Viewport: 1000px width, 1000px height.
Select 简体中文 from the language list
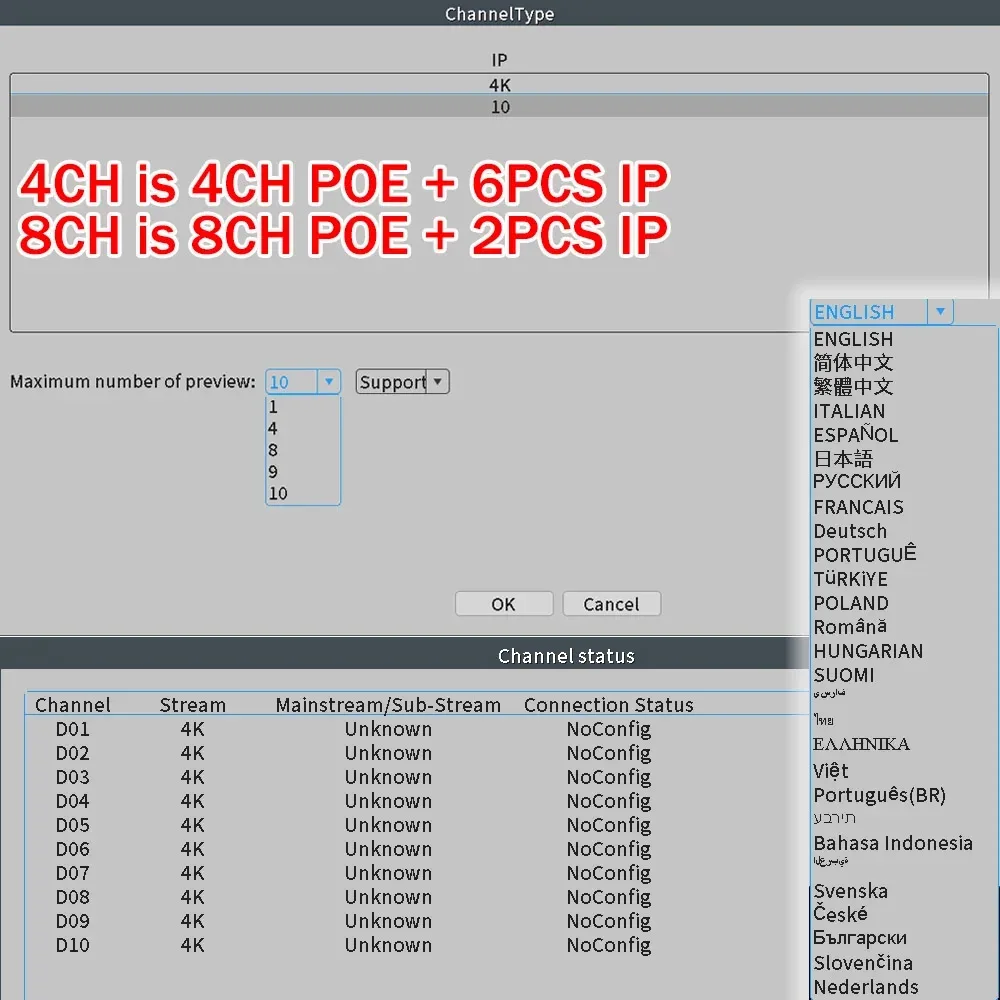pos(853,363)
